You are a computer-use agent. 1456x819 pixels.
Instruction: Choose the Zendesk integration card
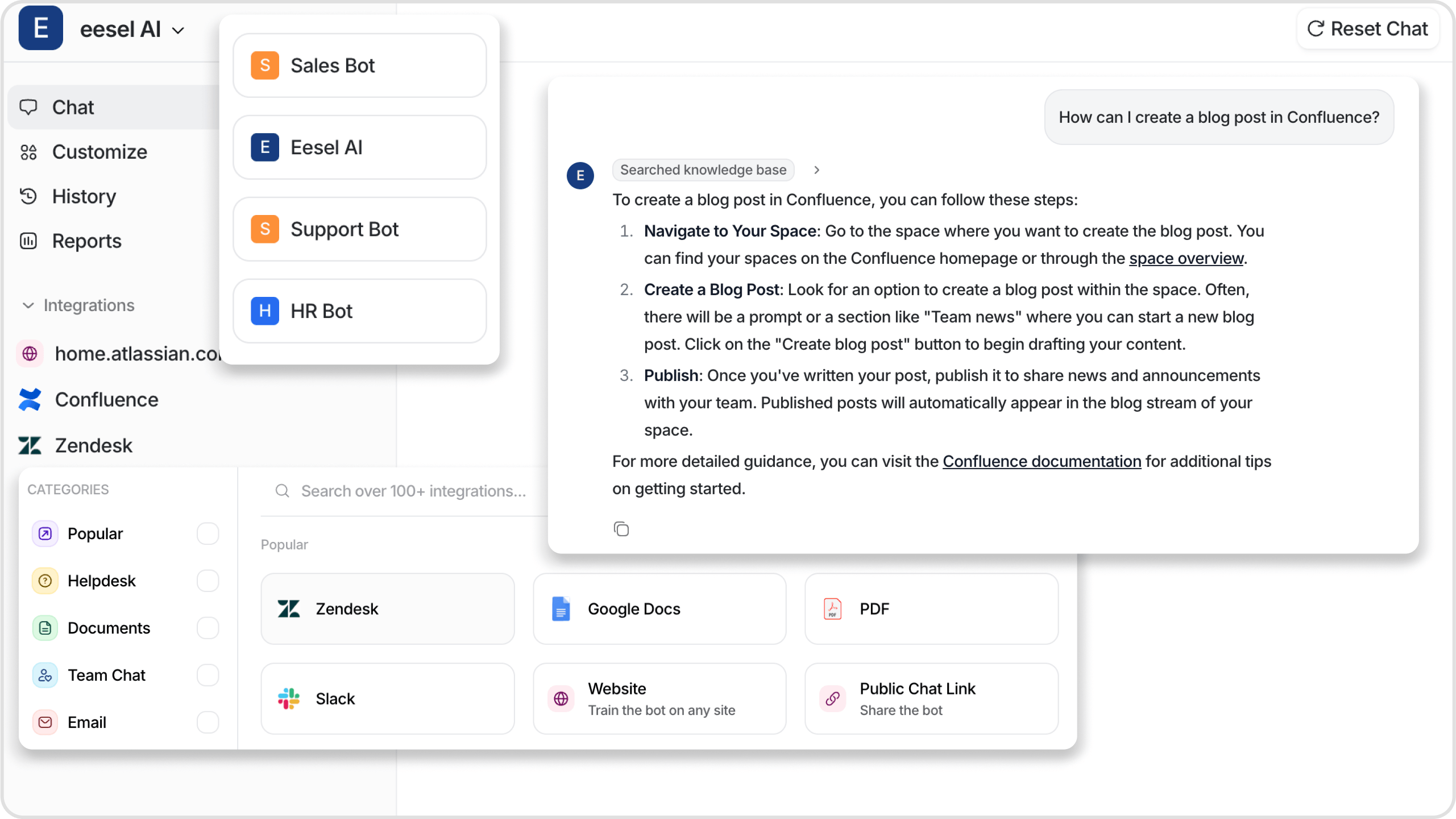pyautogui.click(x=388, y=609)
